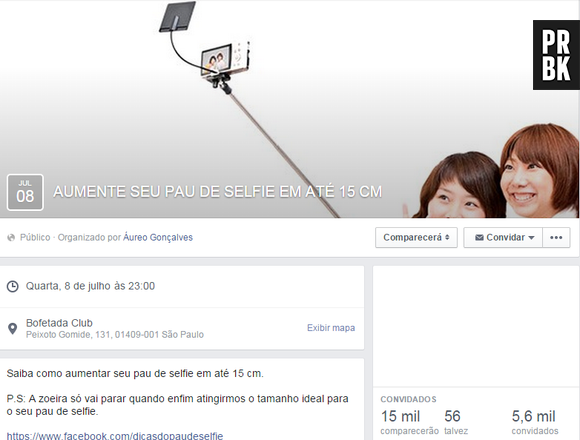Click the address Peixoto Gomide, 131 São Paulo
The image size is (580, 440).
point(115,335)
